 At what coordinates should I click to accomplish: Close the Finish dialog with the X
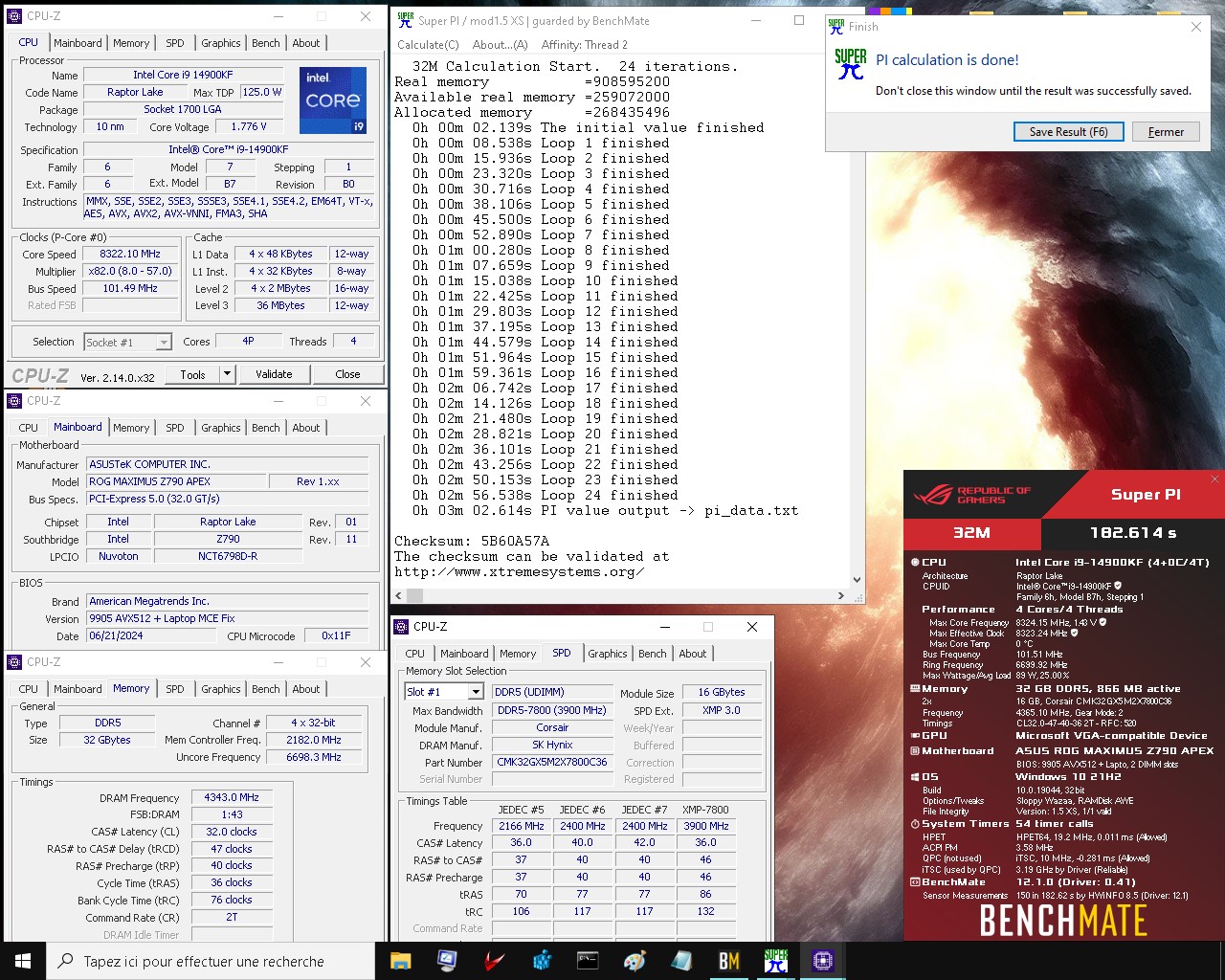coord(1196,27)
